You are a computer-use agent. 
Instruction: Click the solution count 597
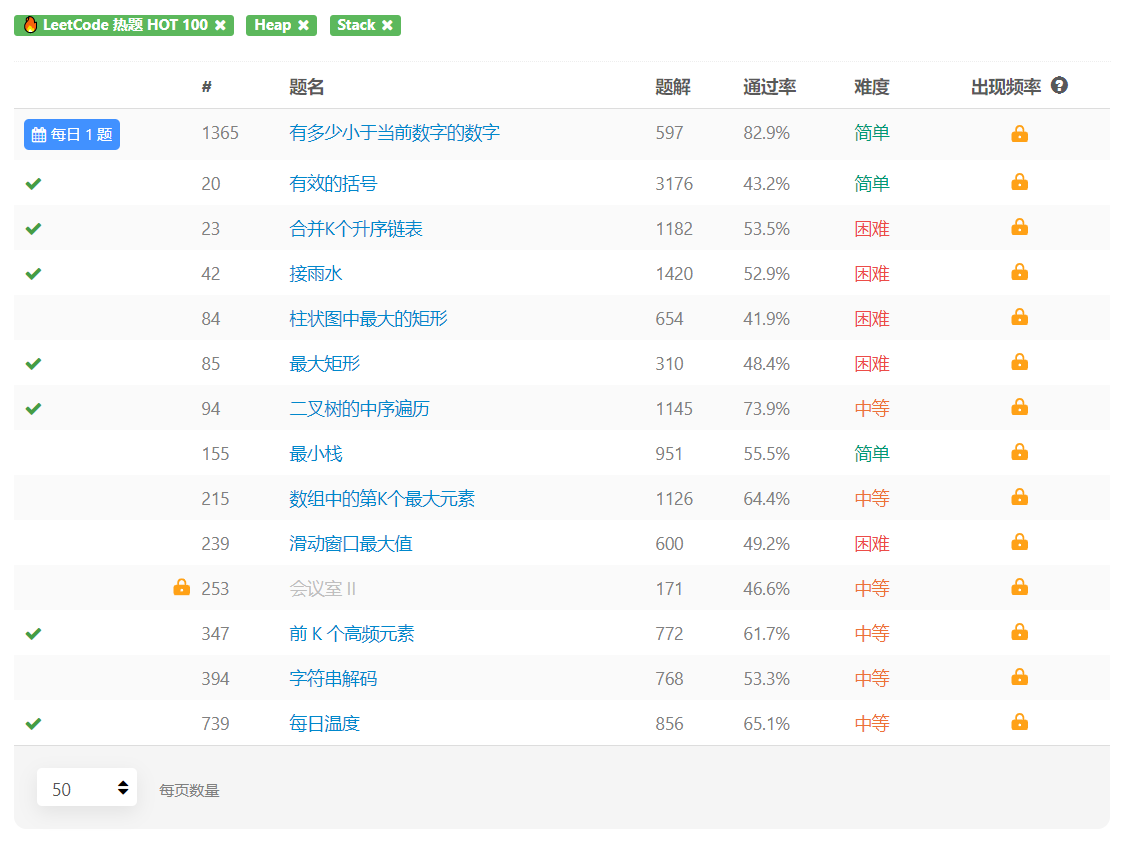(669, 133)
